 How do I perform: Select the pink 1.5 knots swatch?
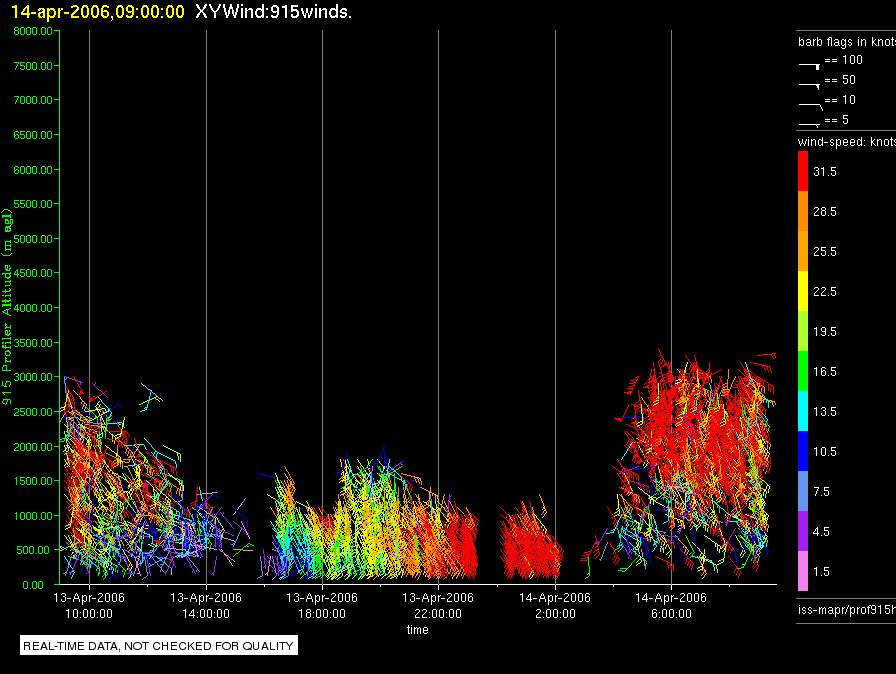(803, 571)
